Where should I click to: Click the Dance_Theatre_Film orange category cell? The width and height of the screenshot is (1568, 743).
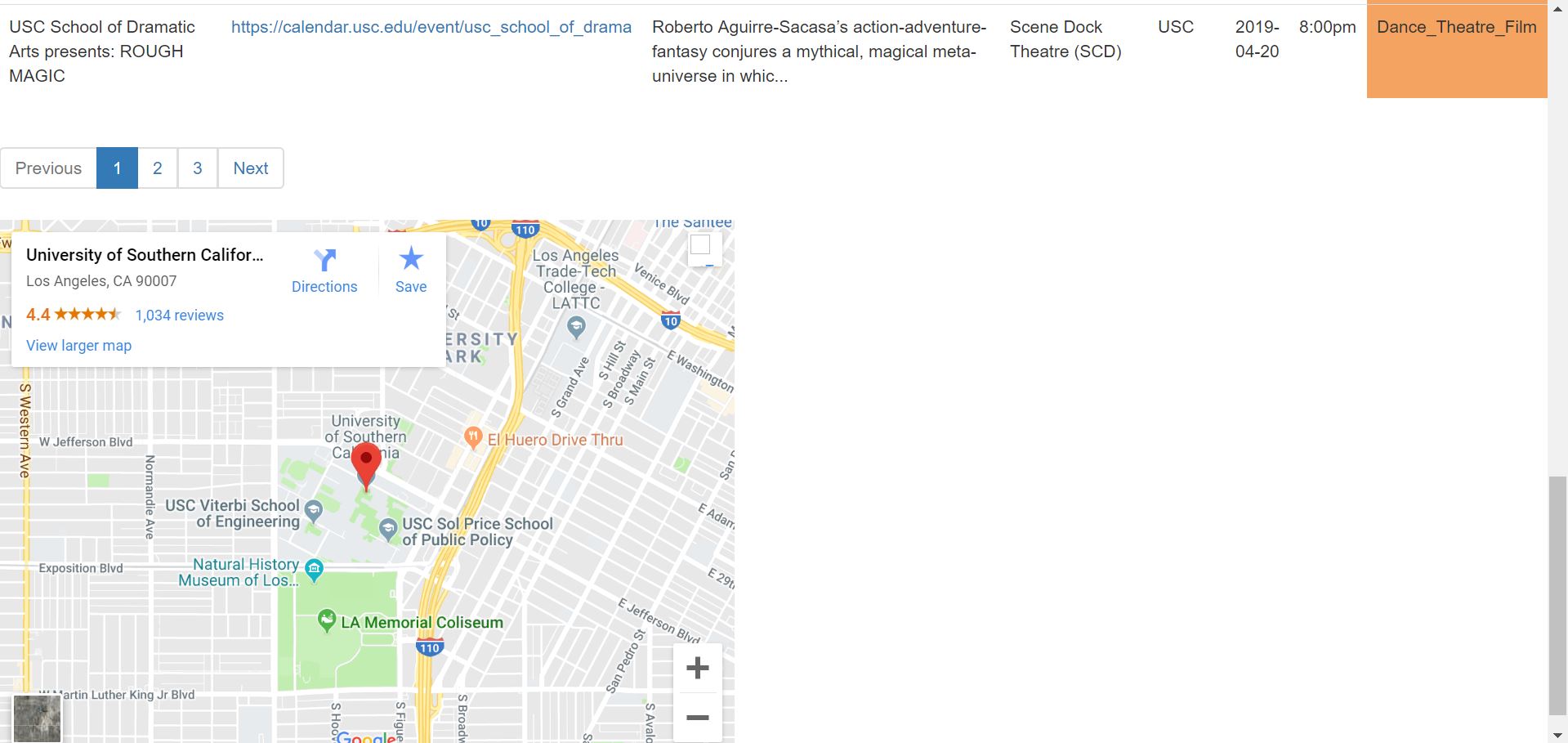(x=1457, y=51)
